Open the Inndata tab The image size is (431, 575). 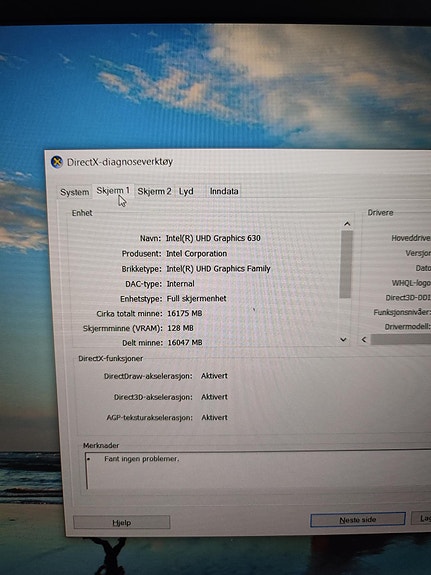(224, 191)
